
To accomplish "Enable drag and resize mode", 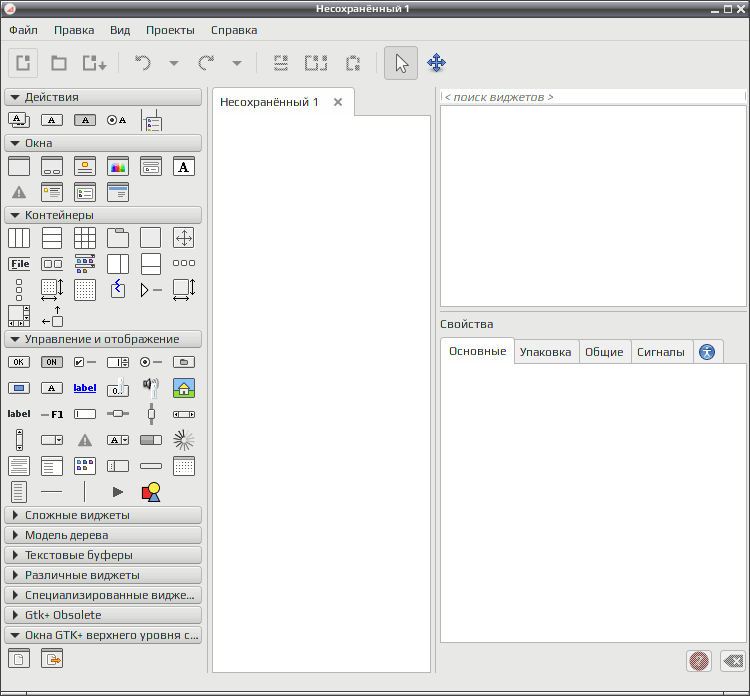I will click(436, 63).
